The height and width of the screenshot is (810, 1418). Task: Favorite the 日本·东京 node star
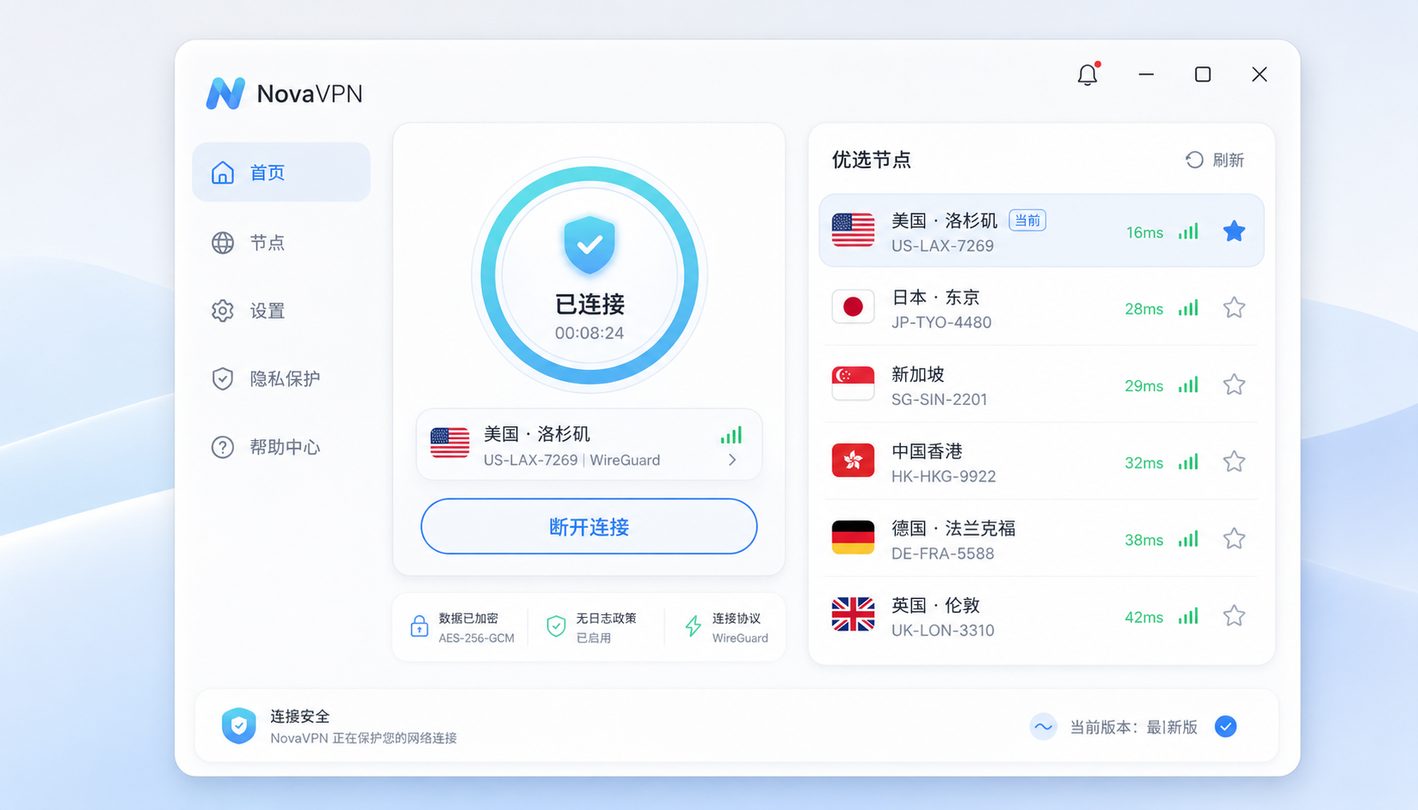tap(1234, 308)
